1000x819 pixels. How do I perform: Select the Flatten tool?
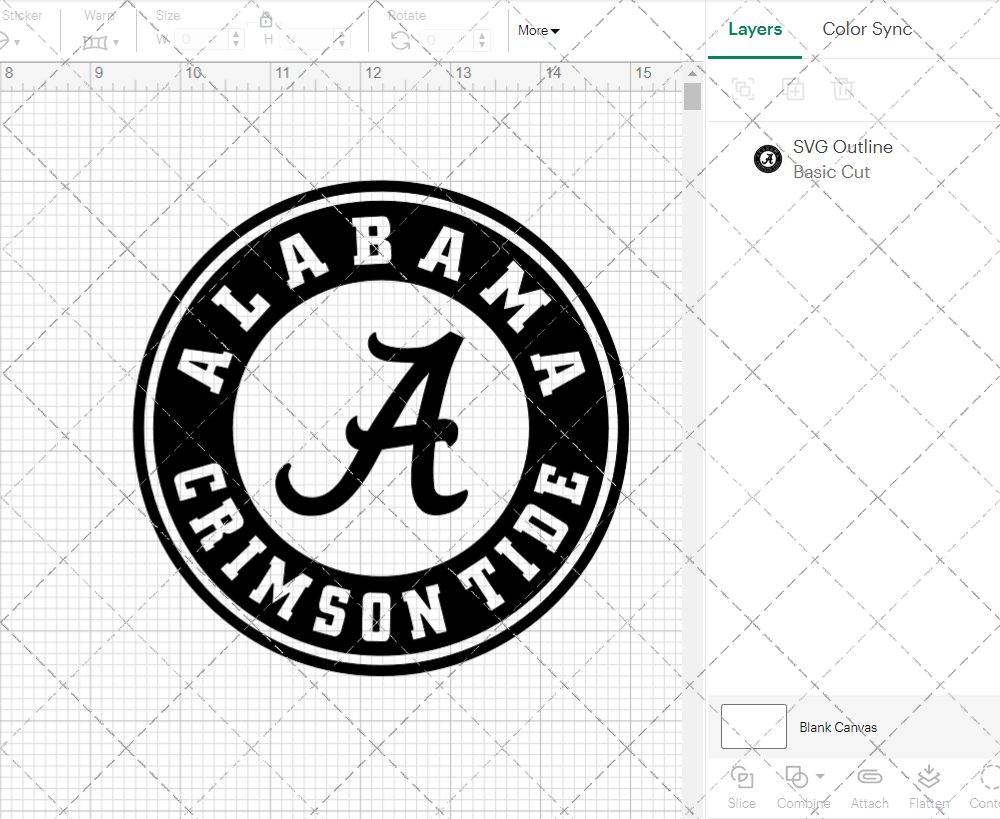pyautogui.click(x=928, y=787)
